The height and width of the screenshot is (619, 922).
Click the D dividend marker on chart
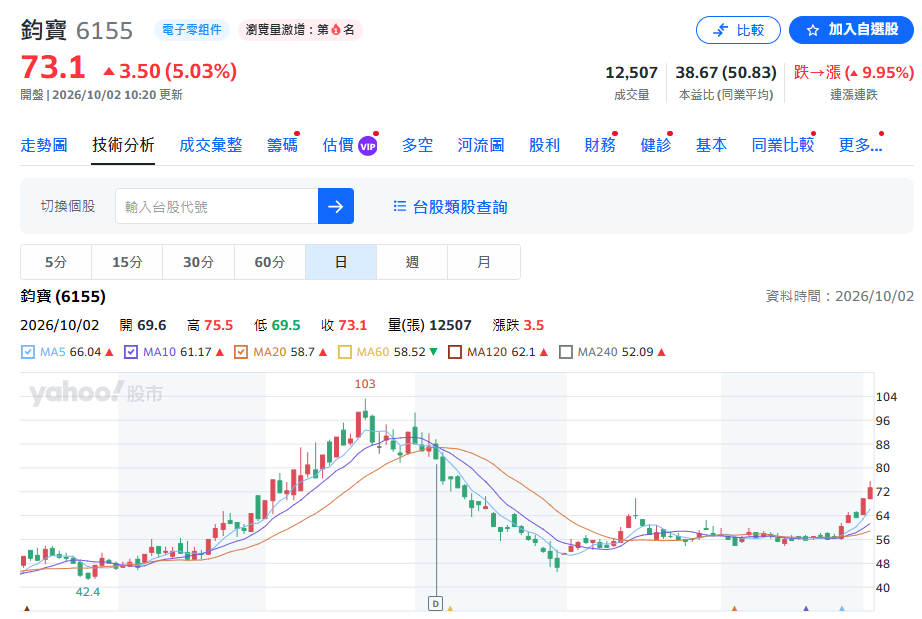(x=435, y=603)
